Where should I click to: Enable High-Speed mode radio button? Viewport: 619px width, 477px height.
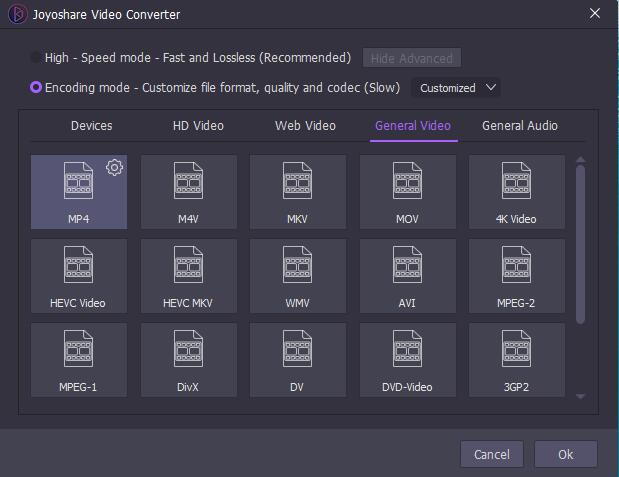pyautogui.click(x=36, y=58)
